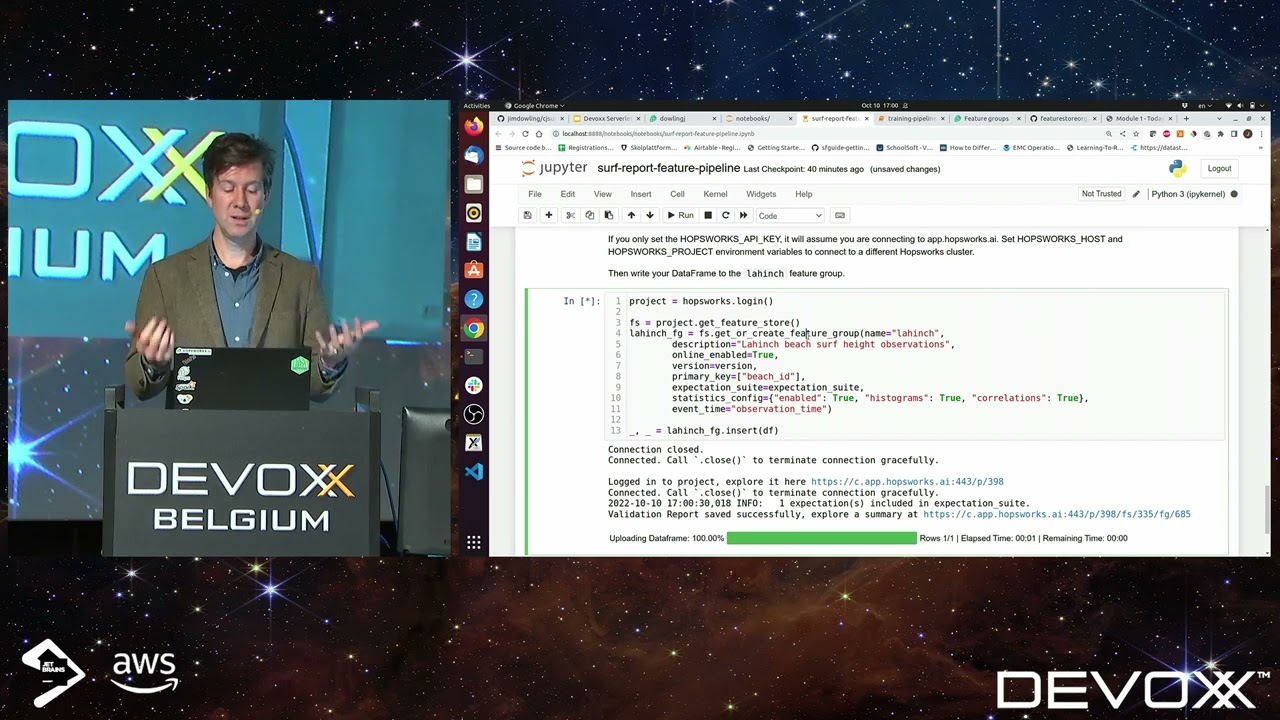Show Applications grid in the dock
This screenshot has height=720, width=1280.
click(474, 543)
